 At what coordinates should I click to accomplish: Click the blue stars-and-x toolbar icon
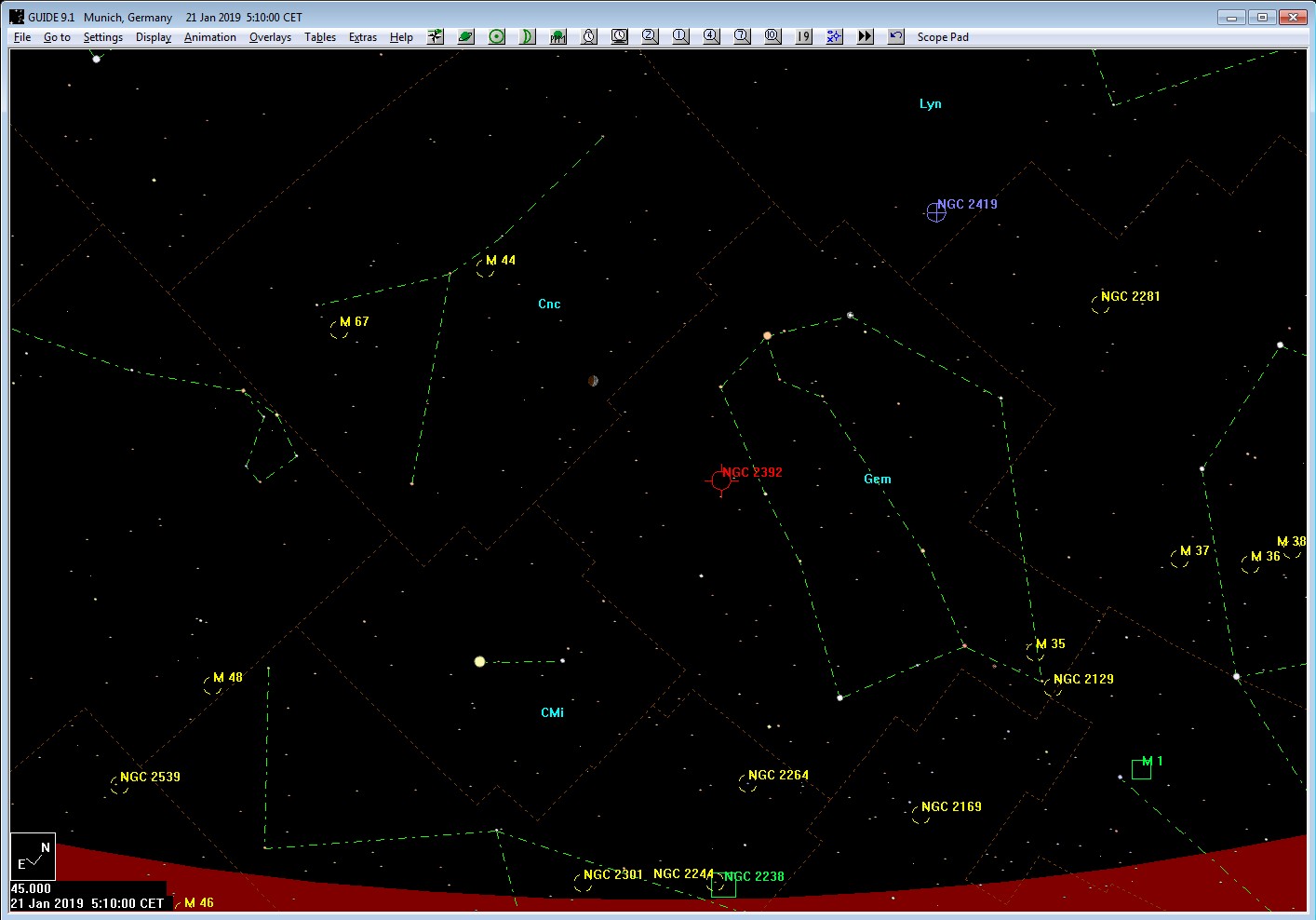[835, 36]
